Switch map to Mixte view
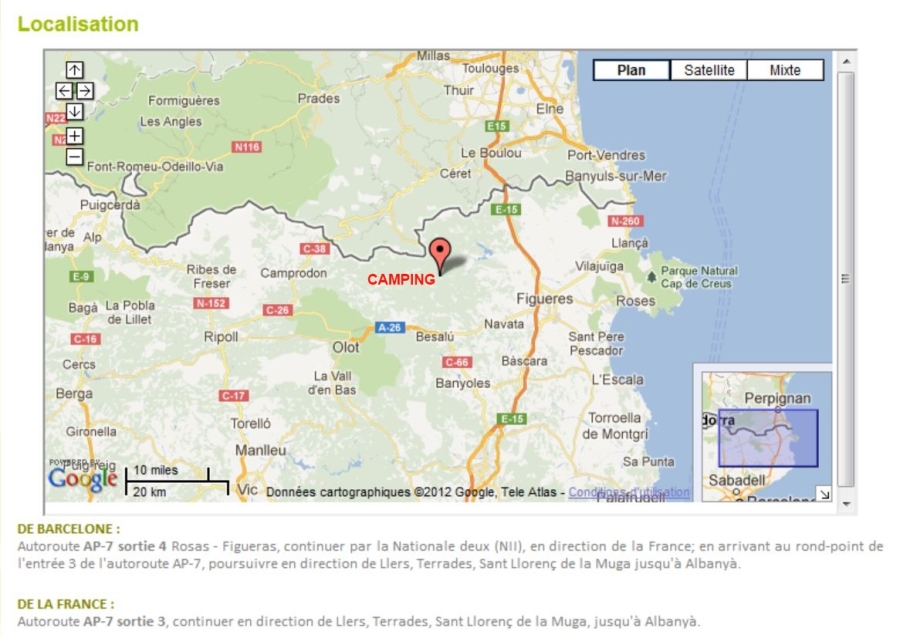 [x=785, y=70]
